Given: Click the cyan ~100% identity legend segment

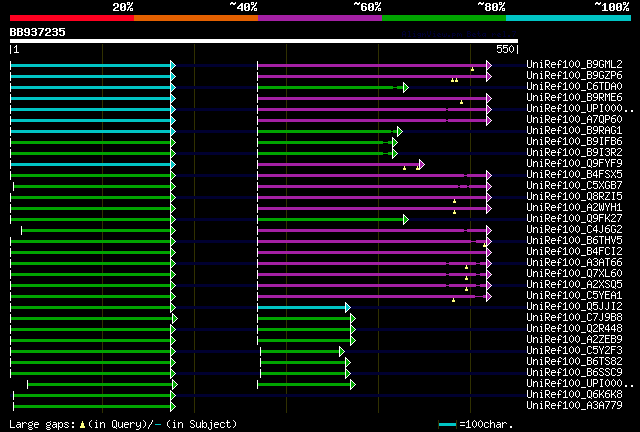Looking at the screenshot, I should click(569, 18).
